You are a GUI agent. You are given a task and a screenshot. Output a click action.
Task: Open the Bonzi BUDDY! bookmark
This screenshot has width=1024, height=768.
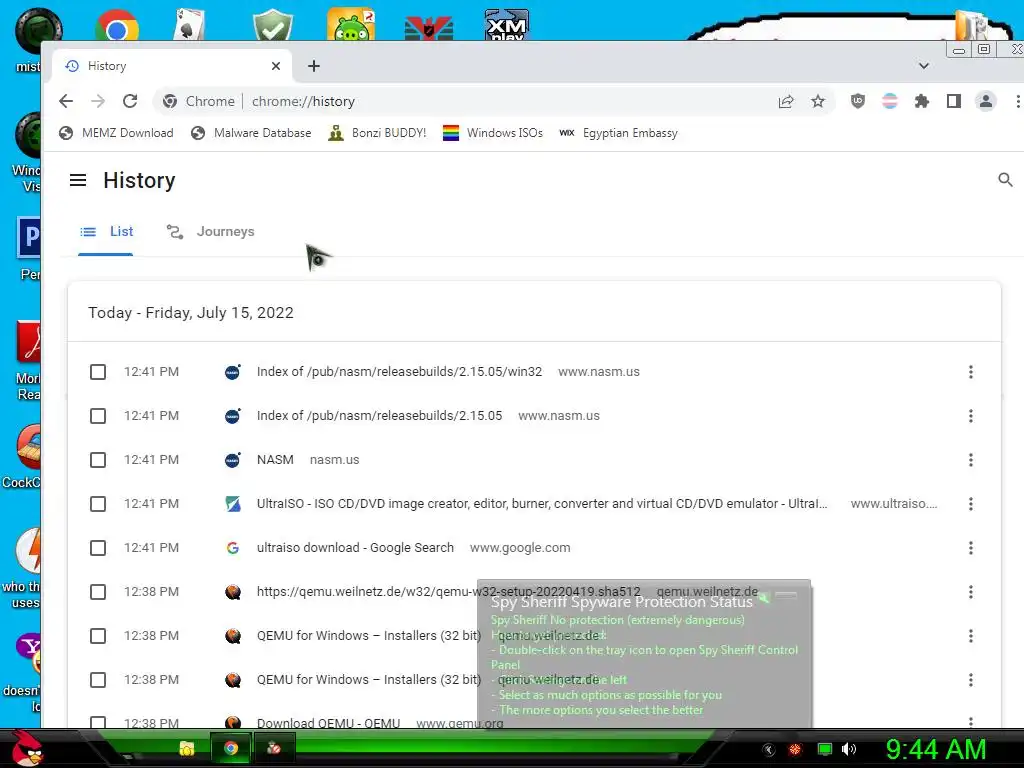(377, 133)
